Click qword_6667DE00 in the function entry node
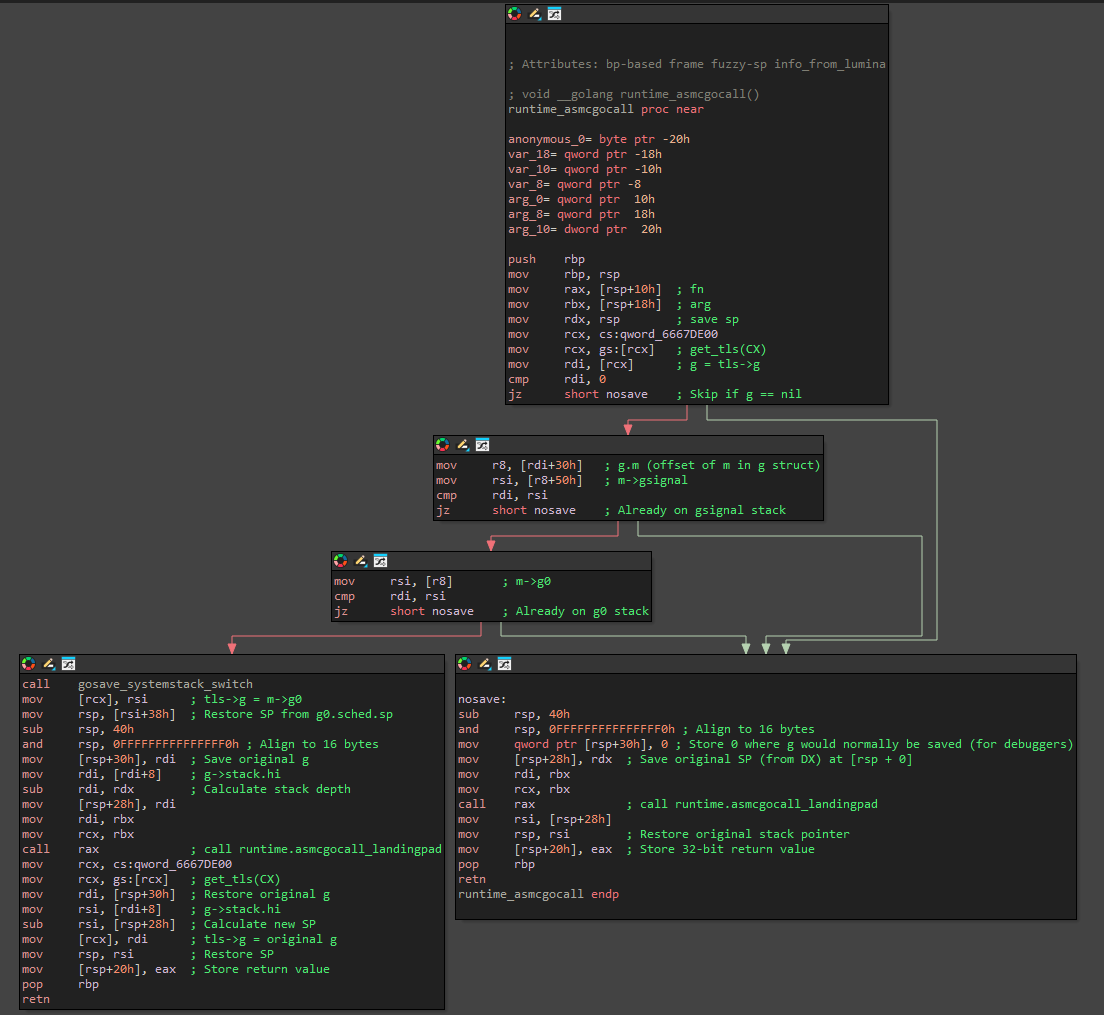The height and width of the screenshot is (1017, 1104). [670, 334]
